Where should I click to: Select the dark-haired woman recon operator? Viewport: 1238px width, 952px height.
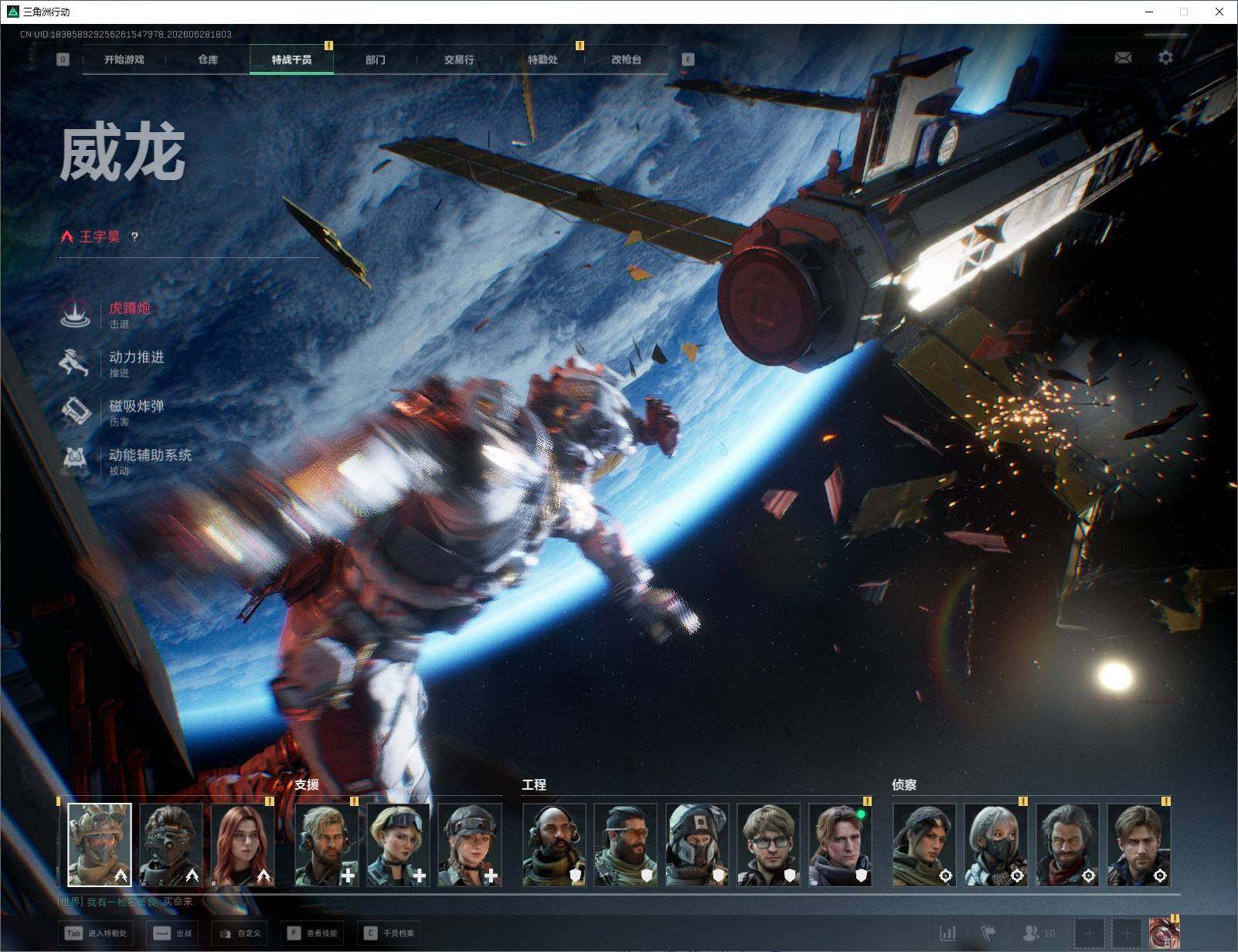[x=924, y=845]
